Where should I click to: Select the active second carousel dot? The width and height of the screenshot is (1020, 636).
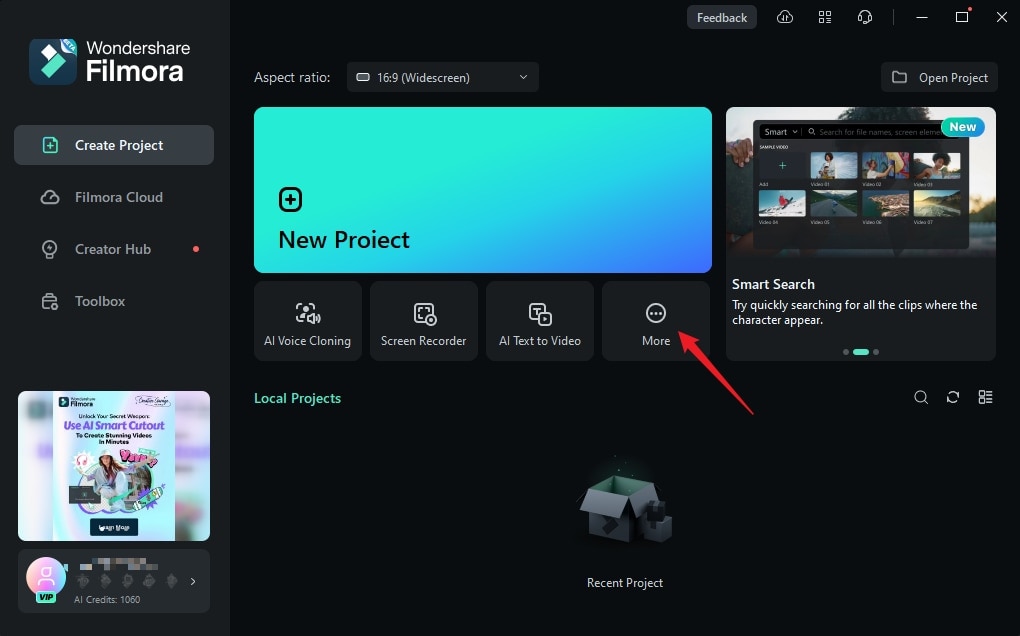pos(861,352)
